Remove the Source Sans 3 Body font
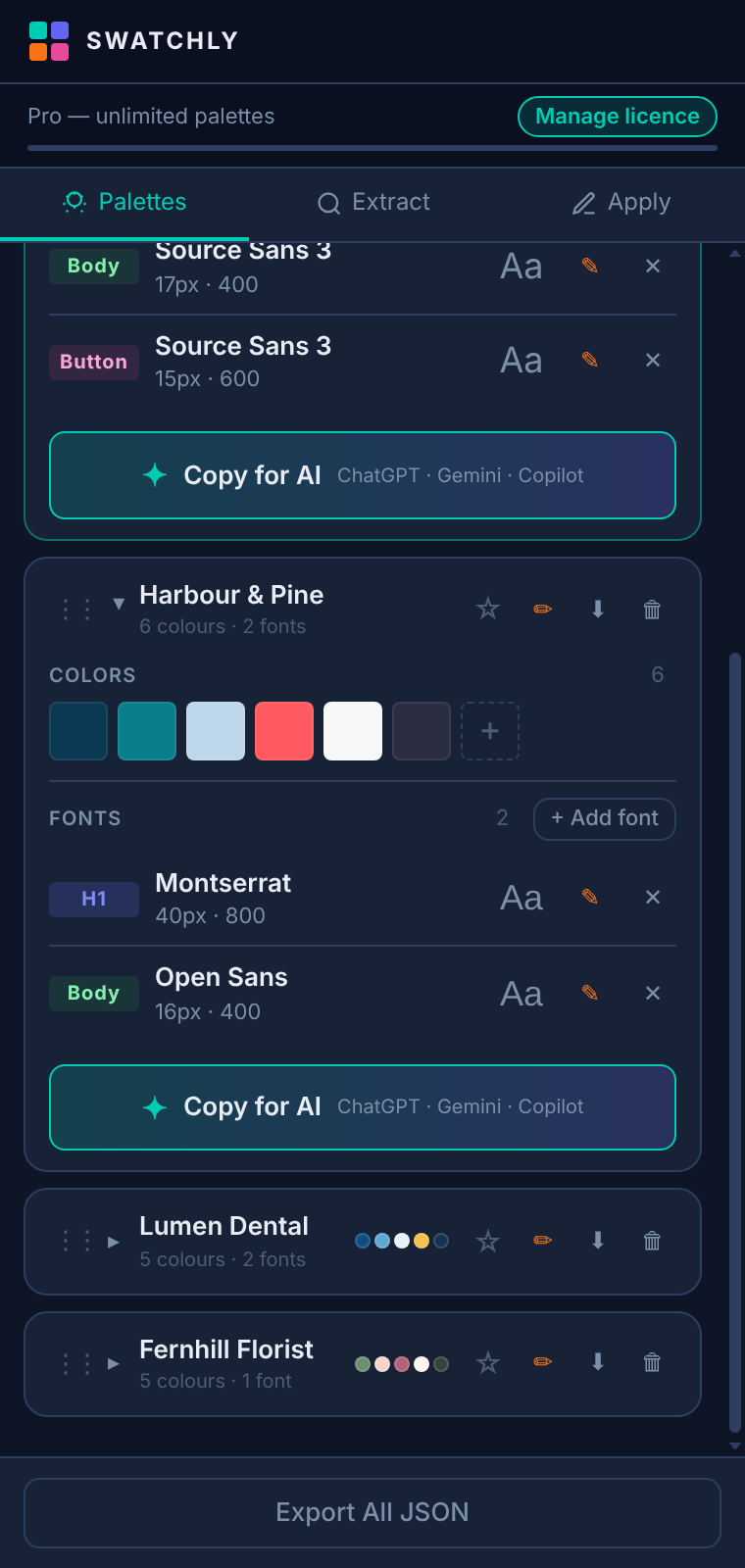The image size is (745, 1568). pyautogui.click(x=653, y=266)
